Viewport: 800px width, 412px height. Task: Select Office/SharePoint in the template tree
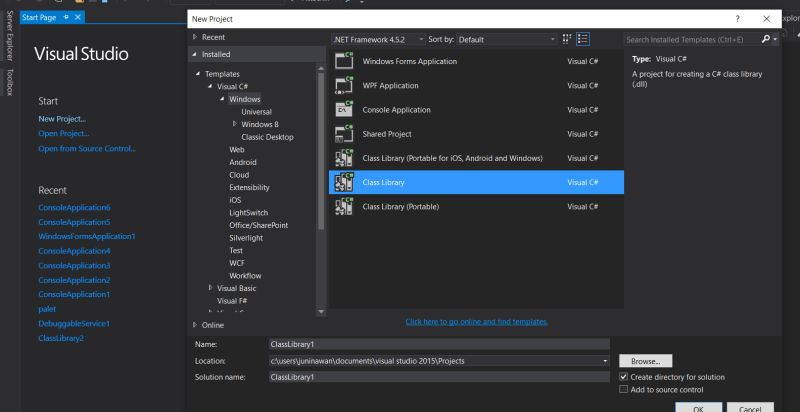coord(259,225)
